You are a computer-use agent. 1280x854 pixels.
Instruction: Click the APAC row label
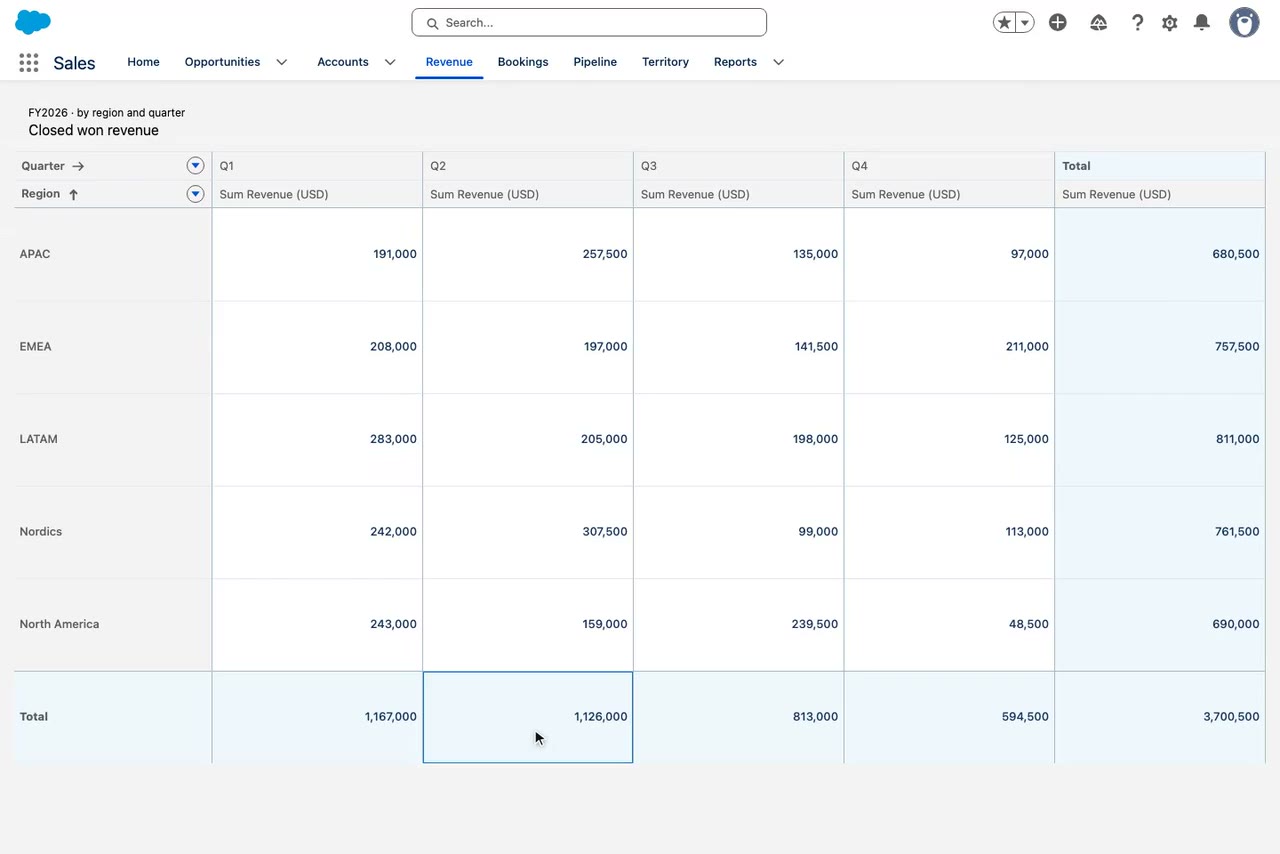click(35, 254)
